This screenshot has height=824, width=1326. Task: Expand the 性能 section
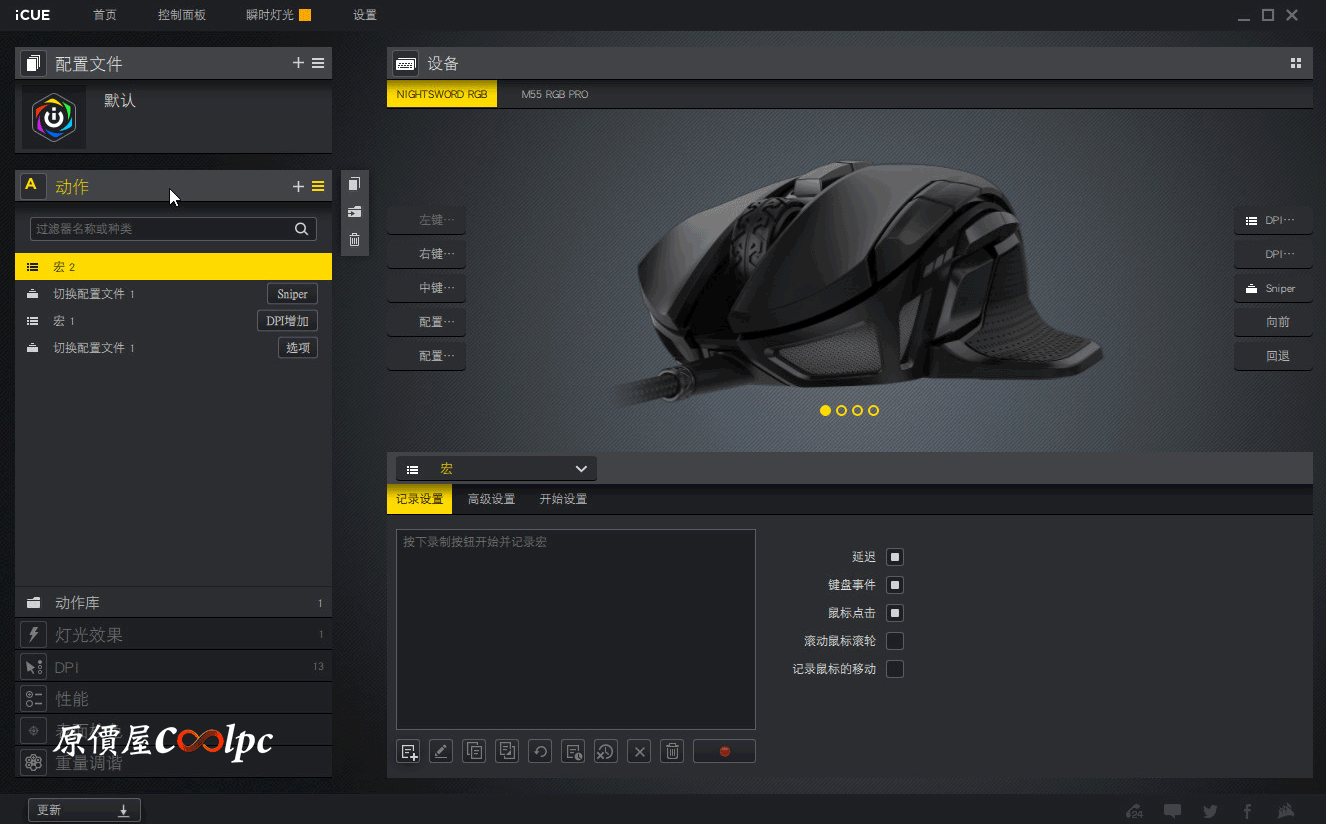[x=174, y=699]
